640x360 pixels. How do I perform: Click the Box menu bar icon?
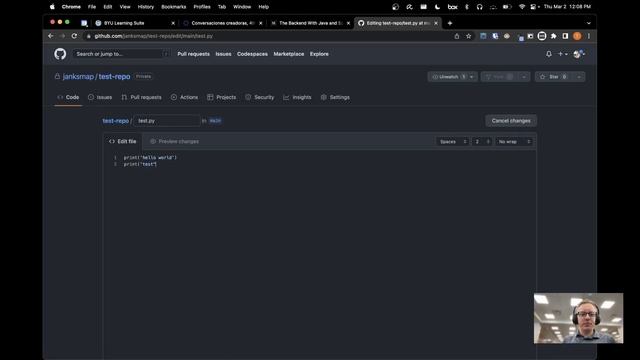coord(452,7)
